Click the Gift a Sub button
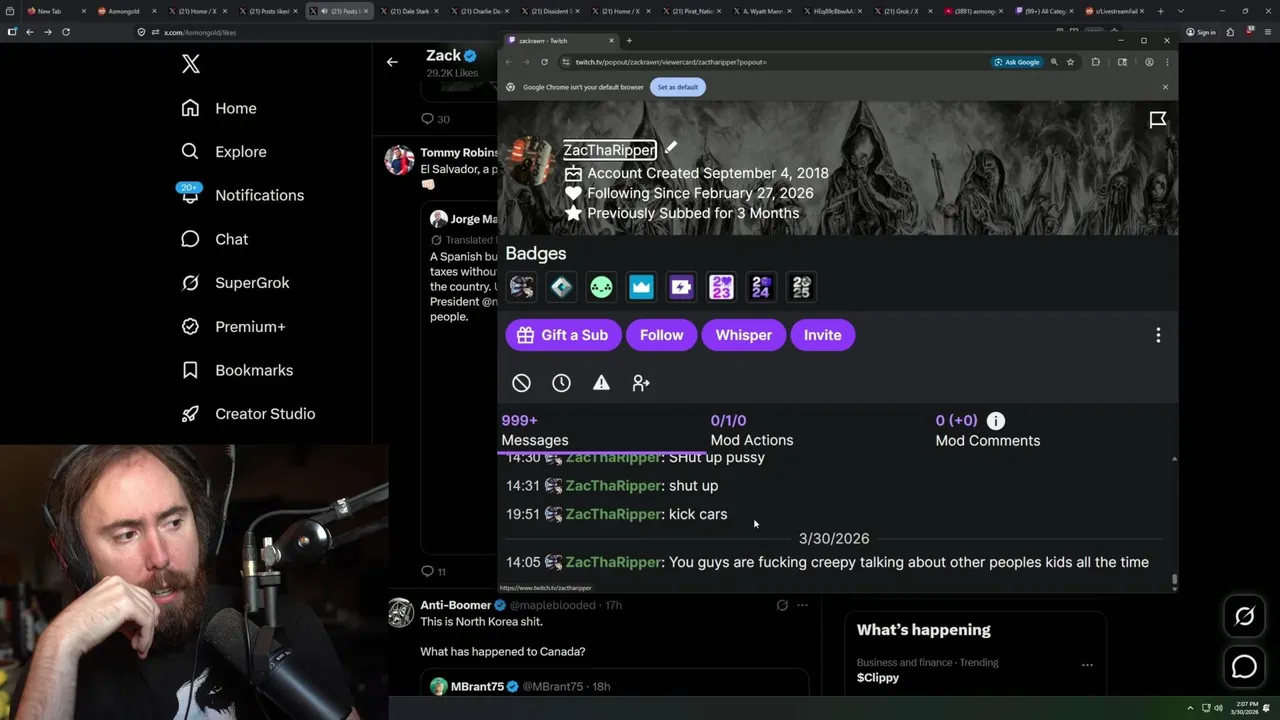Screen dimensions: 1280x720 pos(563,335)
